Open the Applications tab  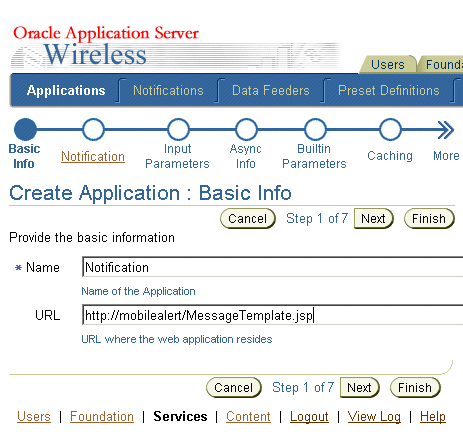point(66,90)
